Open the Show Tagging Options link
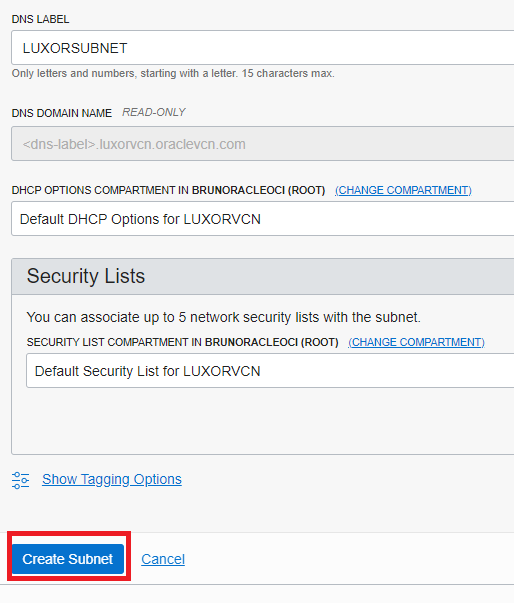This screenshot has width=514, height=603. (112, 479)
